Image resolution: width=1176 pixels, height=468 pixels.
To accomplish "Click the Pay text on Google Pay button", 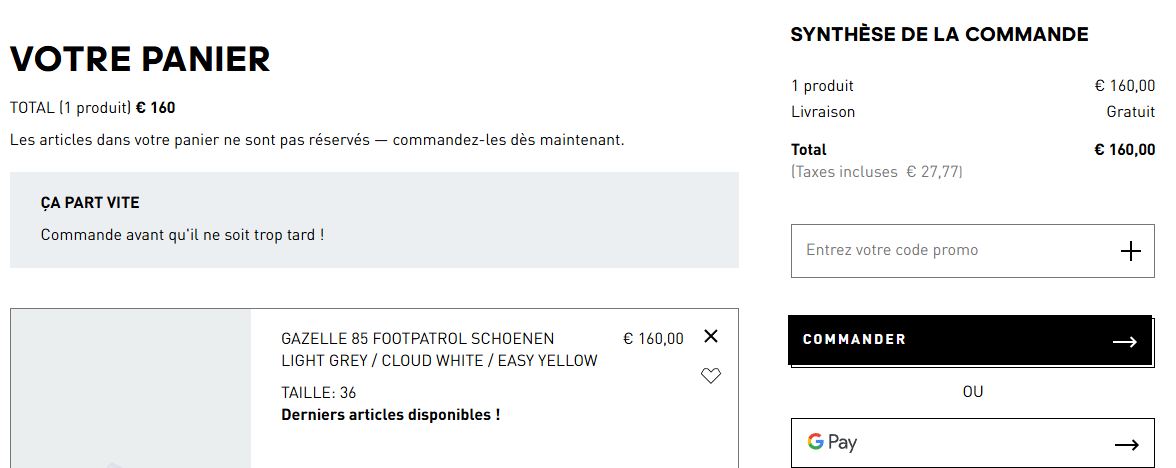I will [842, 442].
